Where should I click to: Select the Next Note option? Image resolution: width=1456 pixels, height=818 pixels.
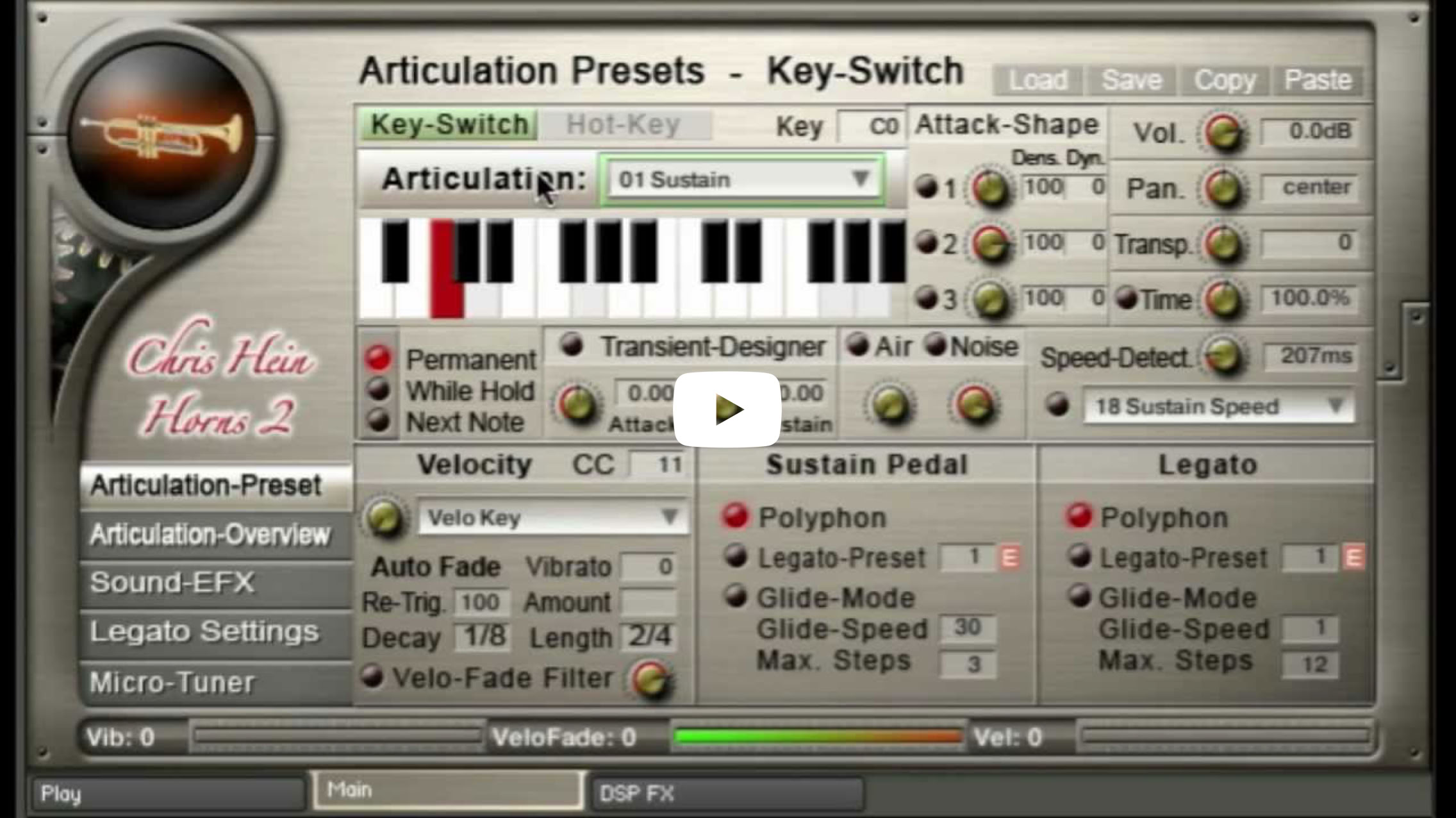(379, 421)
